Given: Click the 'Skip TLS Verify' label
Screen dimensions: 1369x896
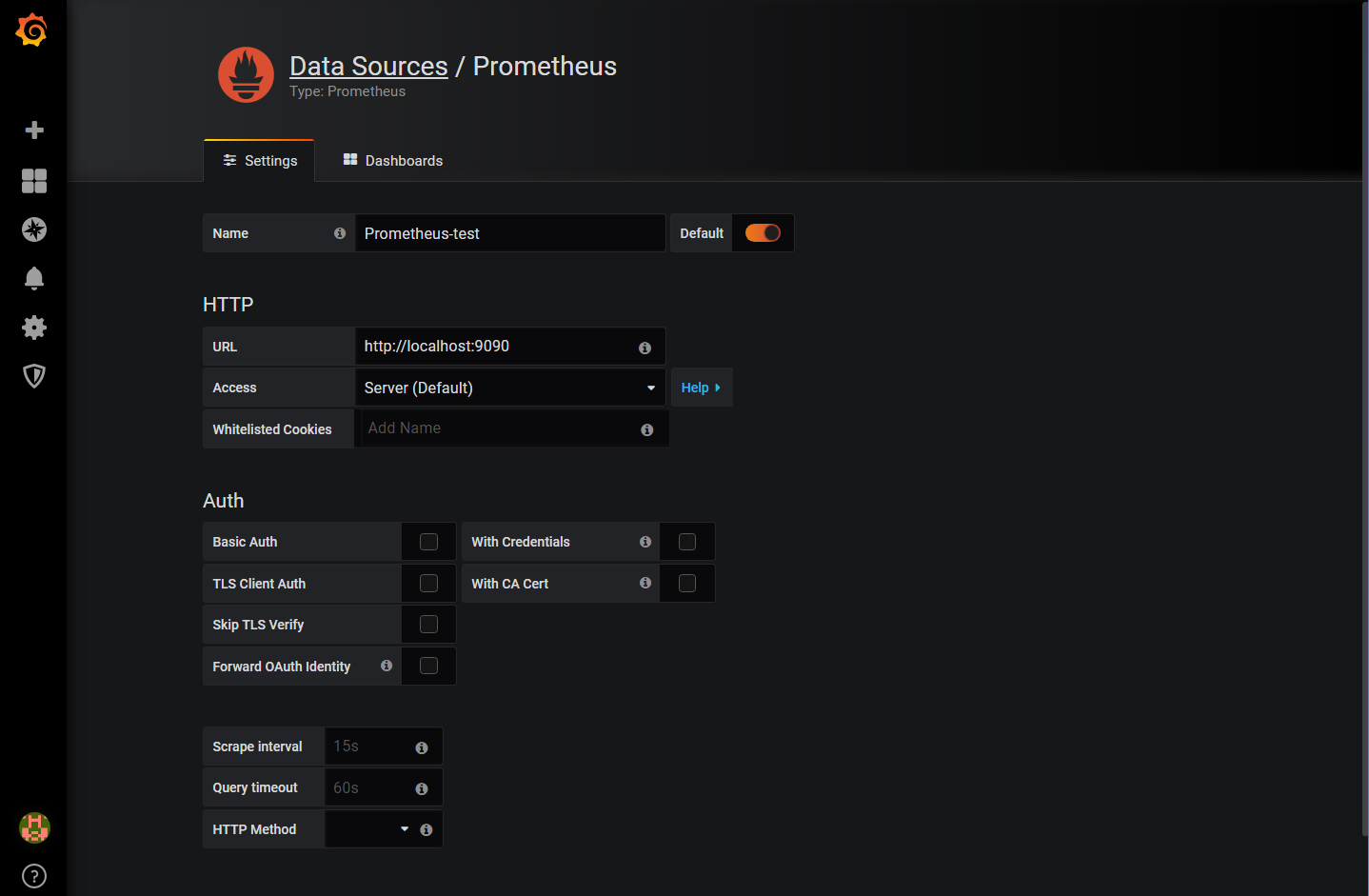Looking at the screenshot, I should 258,625.
